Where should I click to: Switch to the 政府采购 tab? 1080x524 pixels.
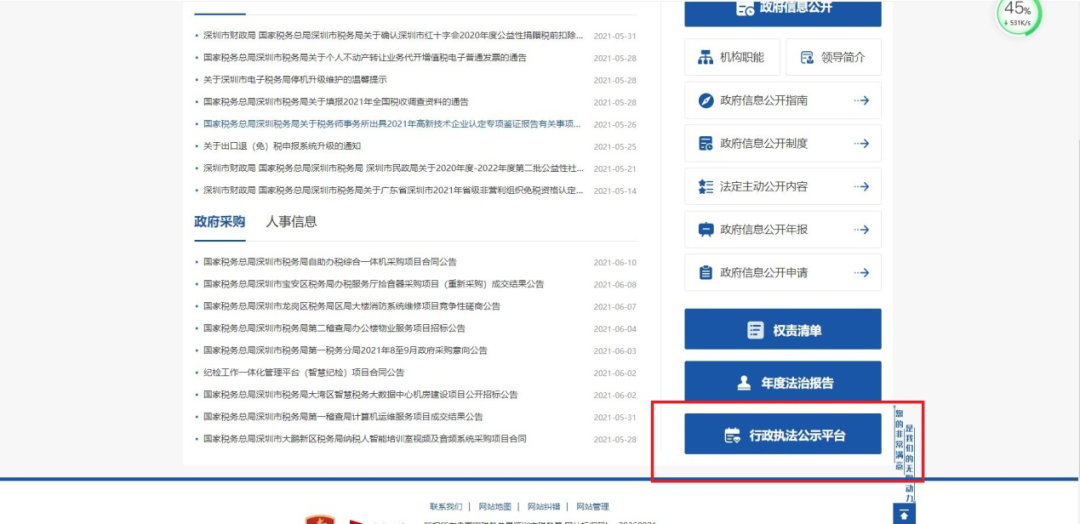click(x=220, y=222)
